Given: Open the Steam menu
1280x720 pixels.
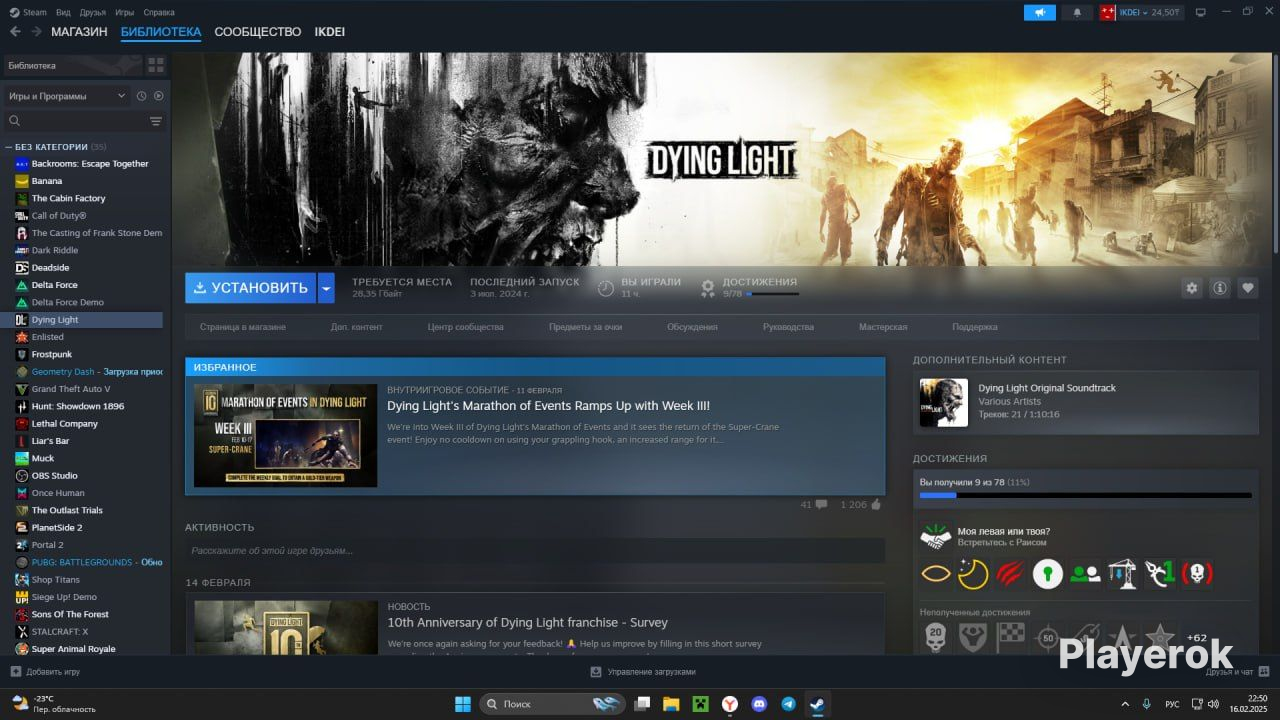Looking at the screenshot, I should pyautogui.click(x=27, y=12).
